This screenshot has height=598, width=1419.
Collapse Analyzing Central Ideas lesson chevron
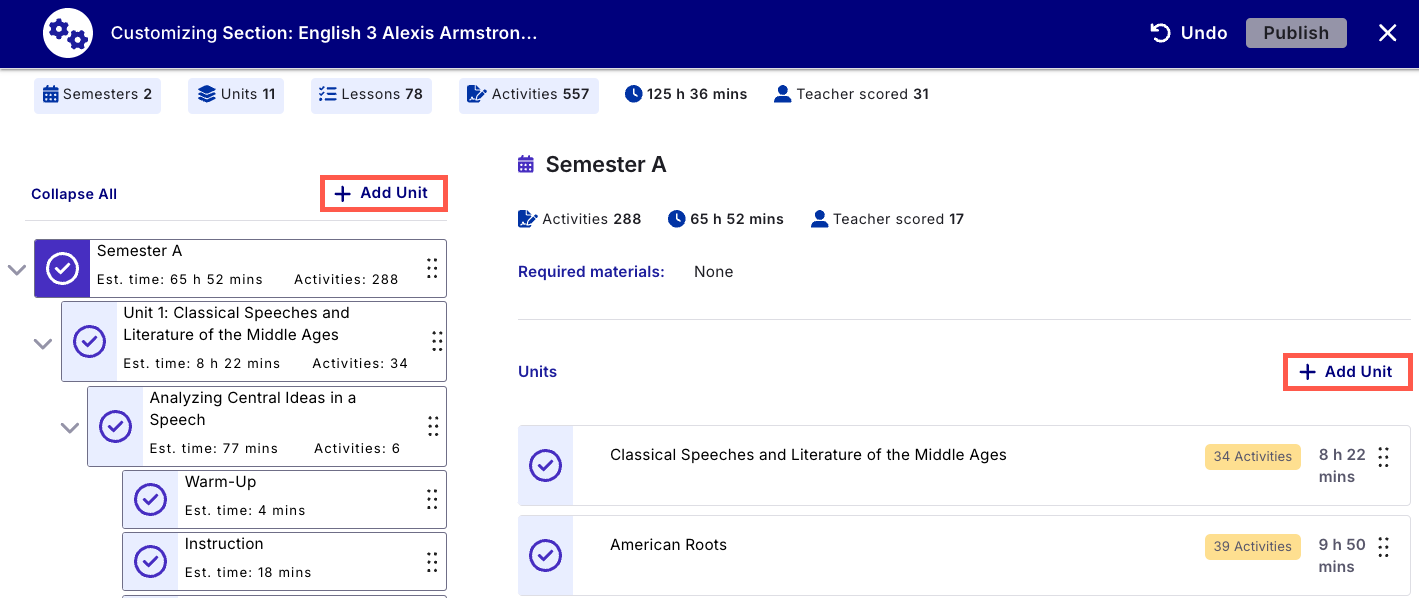point(70,427)
